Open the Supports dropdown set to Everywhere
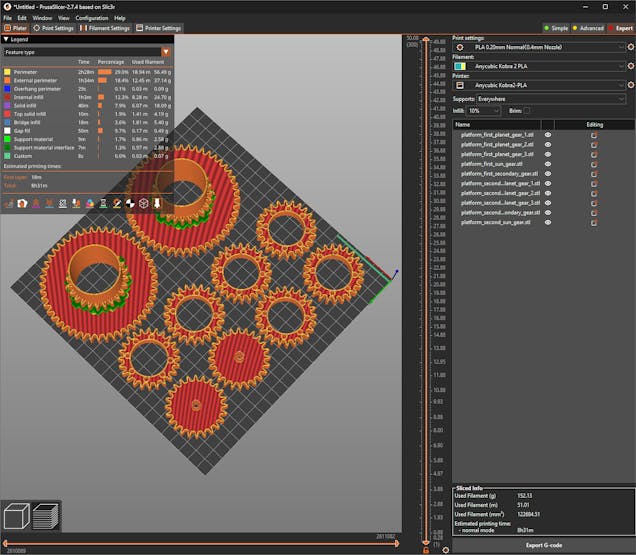Image resolution: width=636 pixels, height=555 pixels. click(552, 100)
